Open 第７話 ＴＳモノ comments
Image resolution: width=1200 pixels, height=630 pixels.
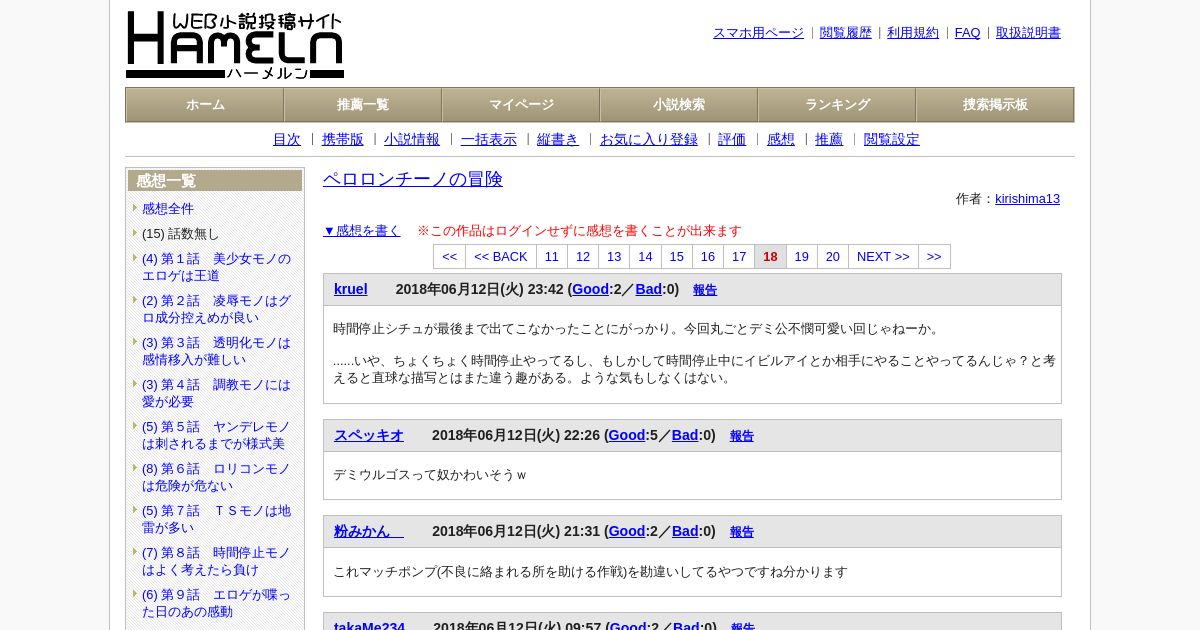point(216,519)
